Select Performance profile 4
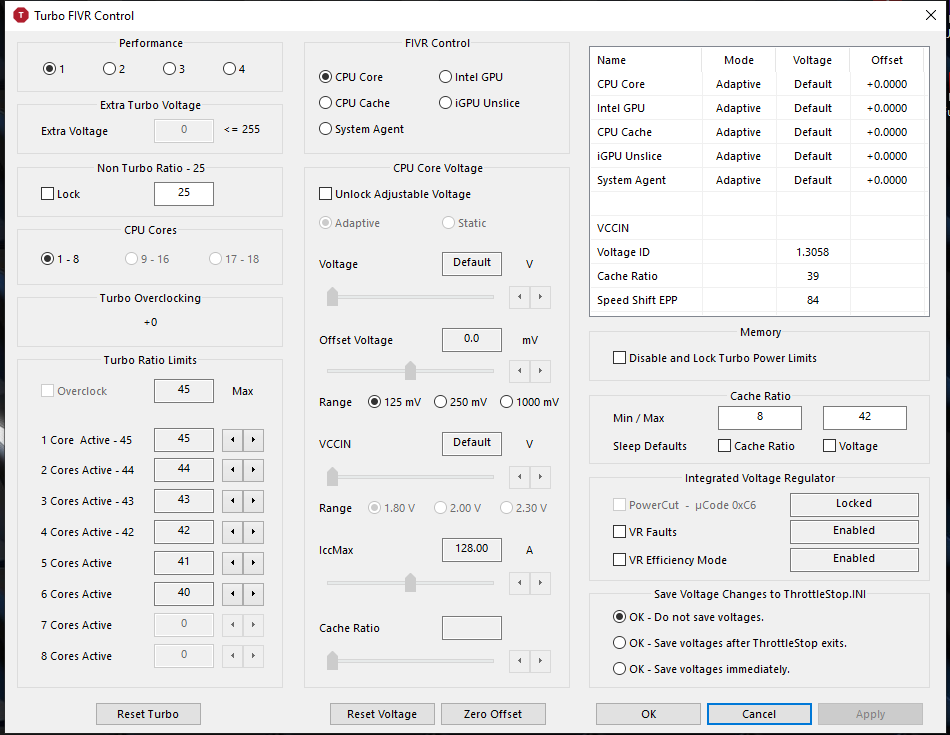Viewport: 950px width, 735px height. (234, 68)
